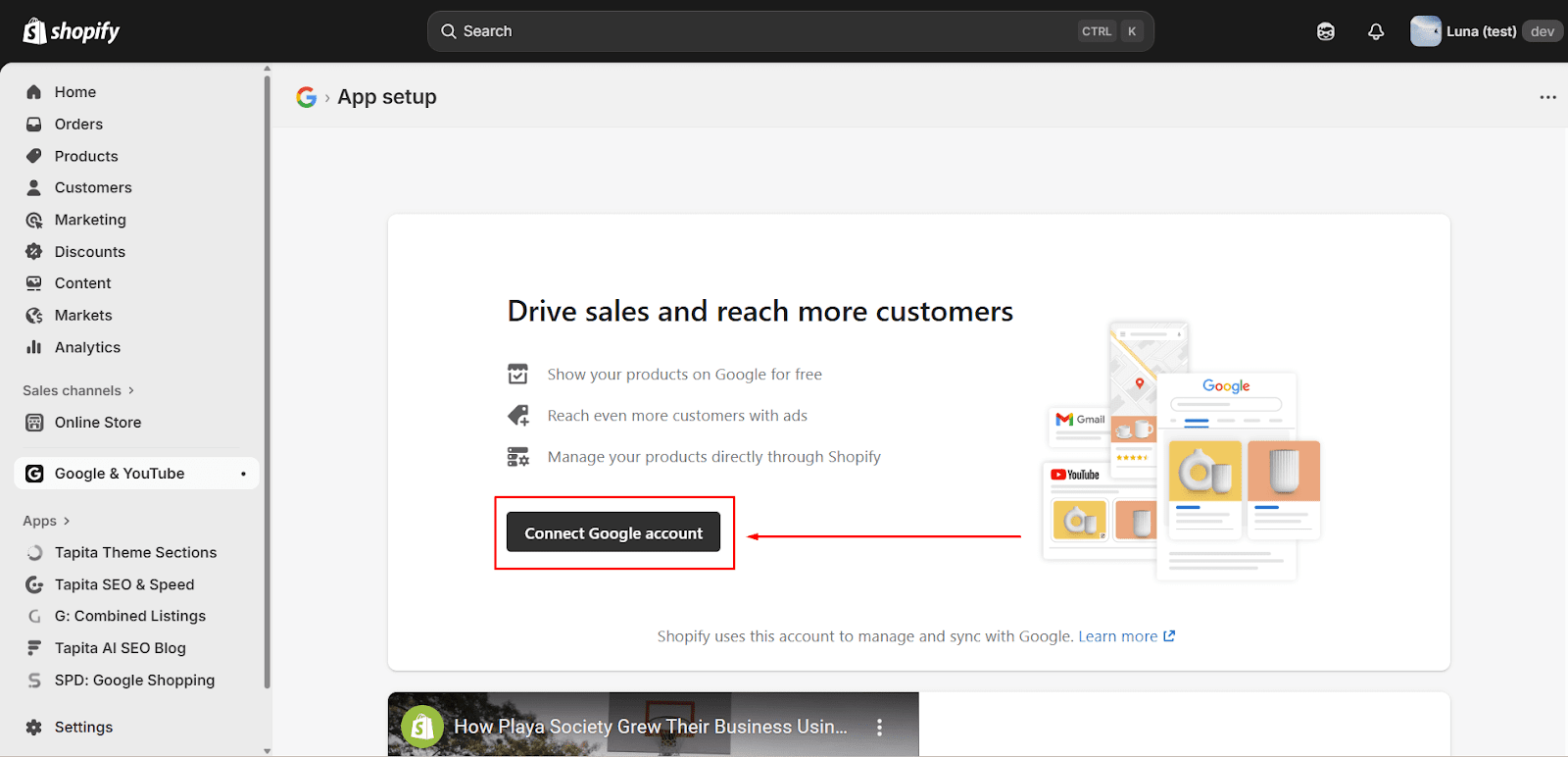
Task: Click the SPD: Google Shopping app icon
Action: pyautogui.click(x=34, y=681)
